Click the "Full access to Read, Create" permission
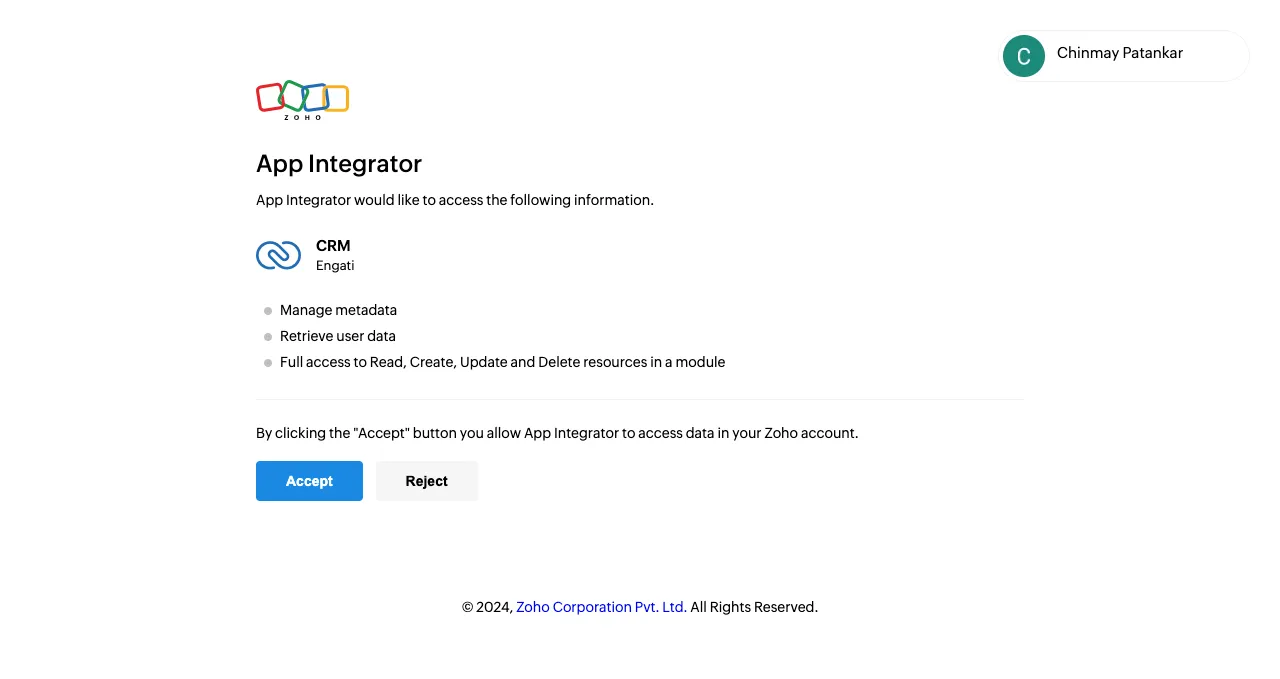 click(502, 362)
